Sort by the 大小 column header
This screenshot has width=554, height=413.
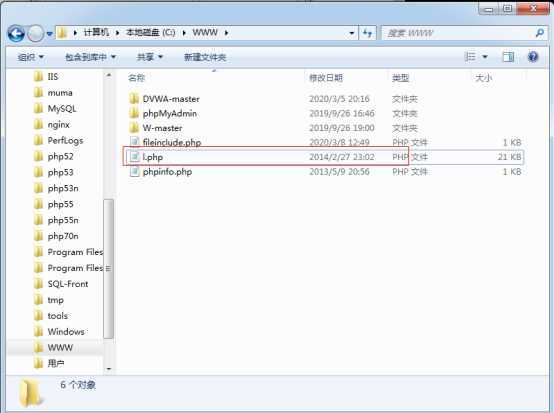[484, 78]
